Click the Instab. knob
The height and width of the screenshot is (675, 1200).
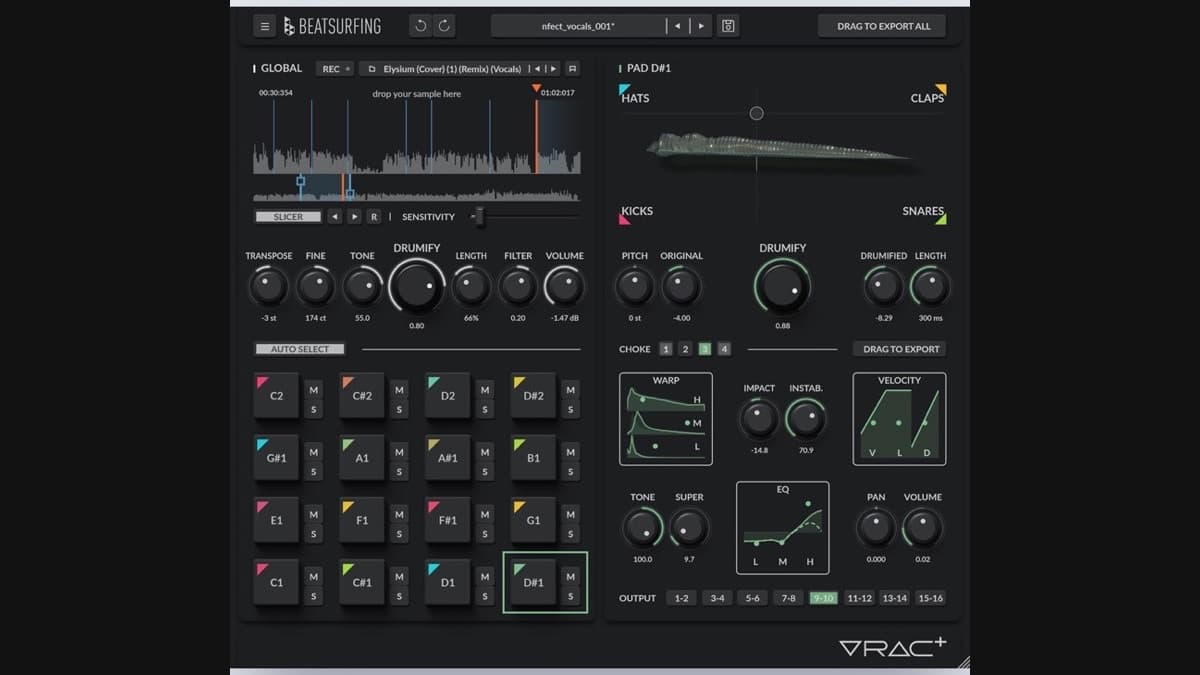click(x=806, y=419)
